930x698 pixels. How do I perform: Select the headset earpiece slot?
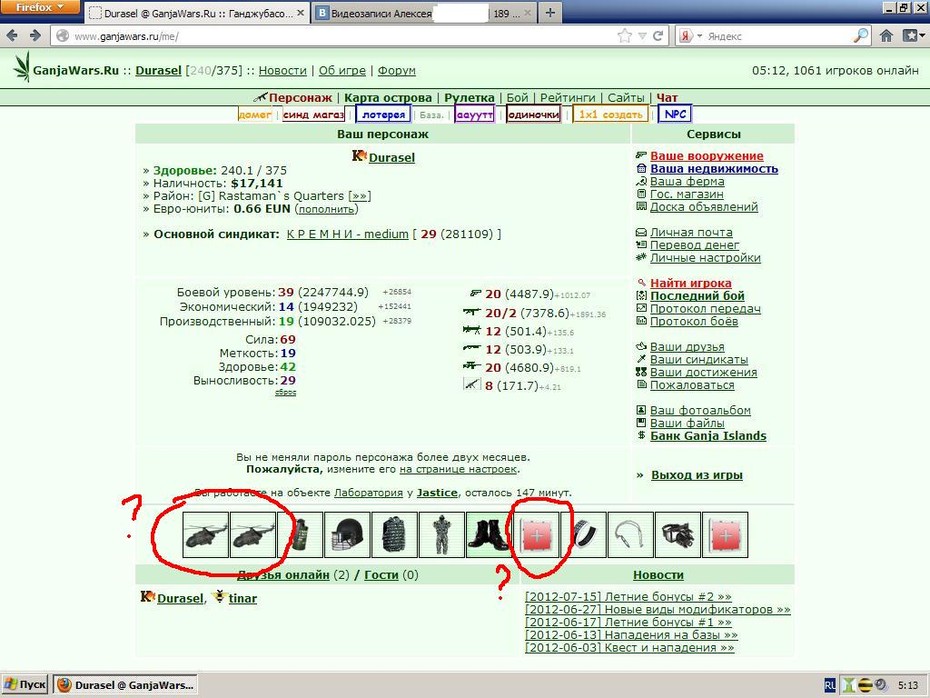coord(630,535)
